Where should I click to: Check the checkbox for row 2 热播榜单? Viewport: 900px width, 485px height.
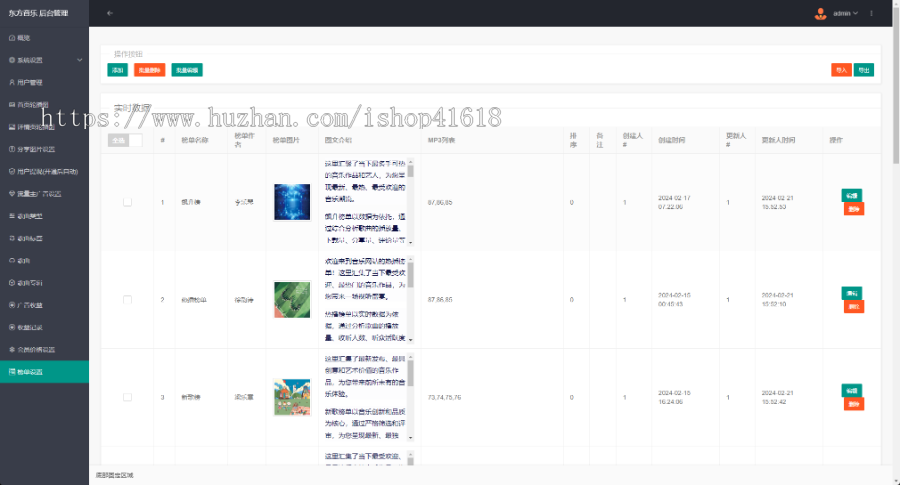click(127, 300)
